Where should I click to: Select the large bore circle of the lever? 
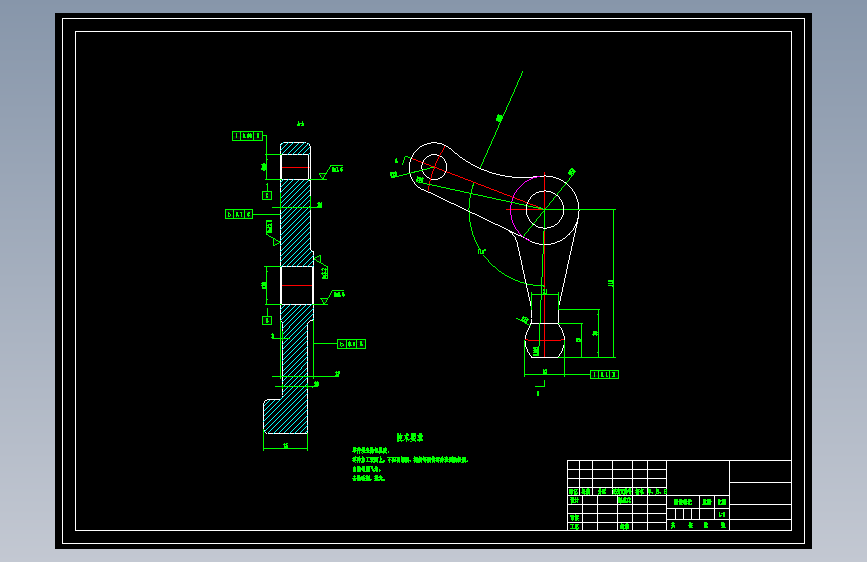[x=545, y=209]
